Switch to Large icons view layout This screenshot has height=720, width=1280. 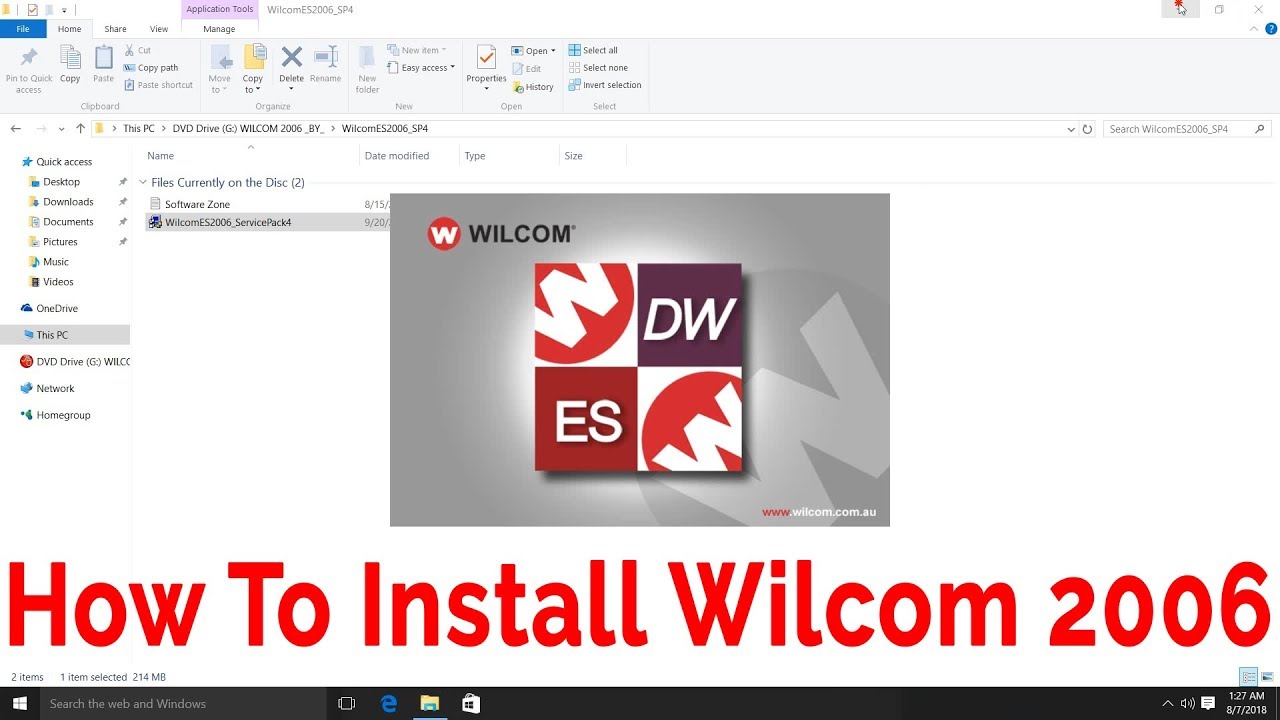tap(1267, 677)
